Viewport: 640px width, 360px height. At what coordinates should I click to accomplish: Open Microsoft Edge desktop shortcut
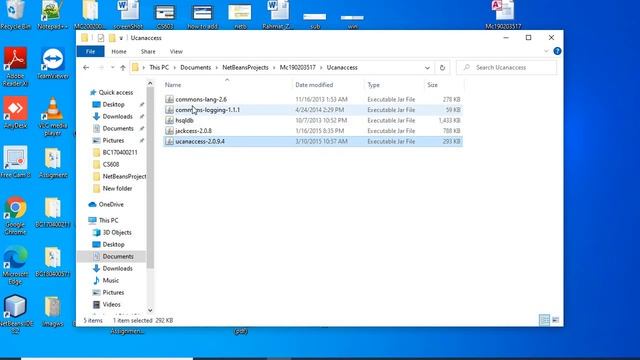click(15, 265)
